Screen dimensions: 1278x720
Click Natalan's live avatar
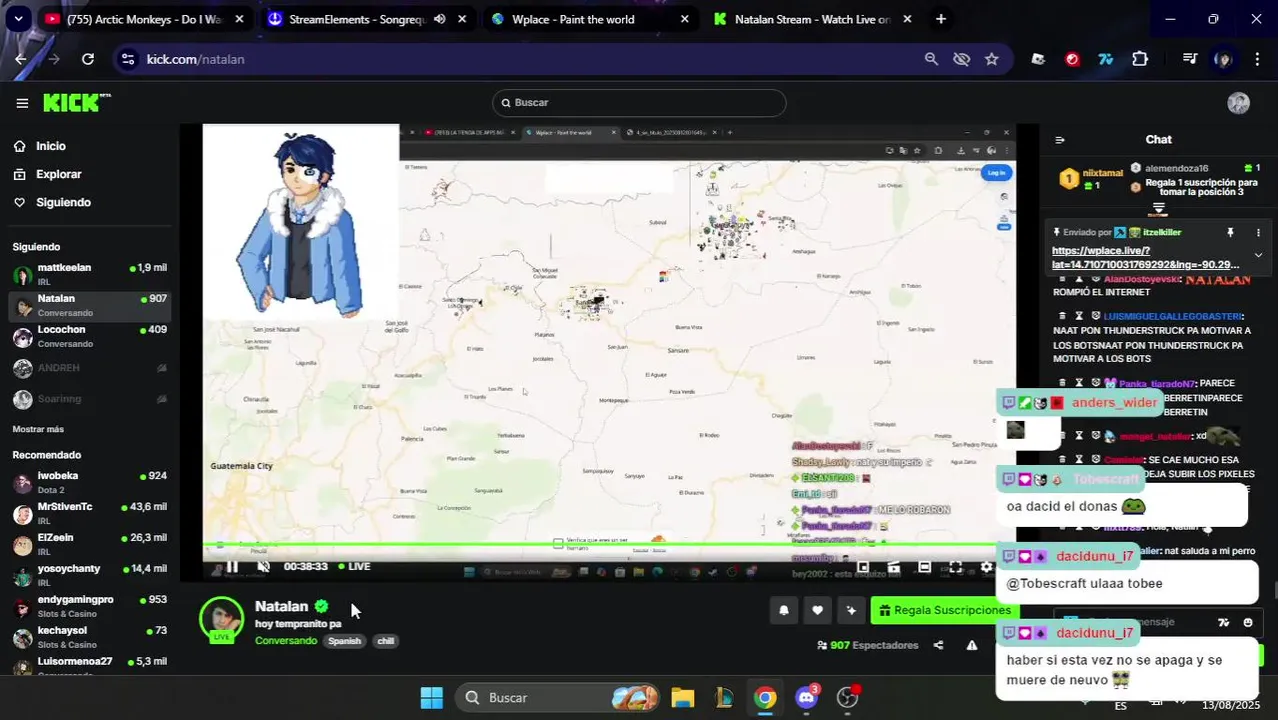pyautogui.click(x=221, y=618)
